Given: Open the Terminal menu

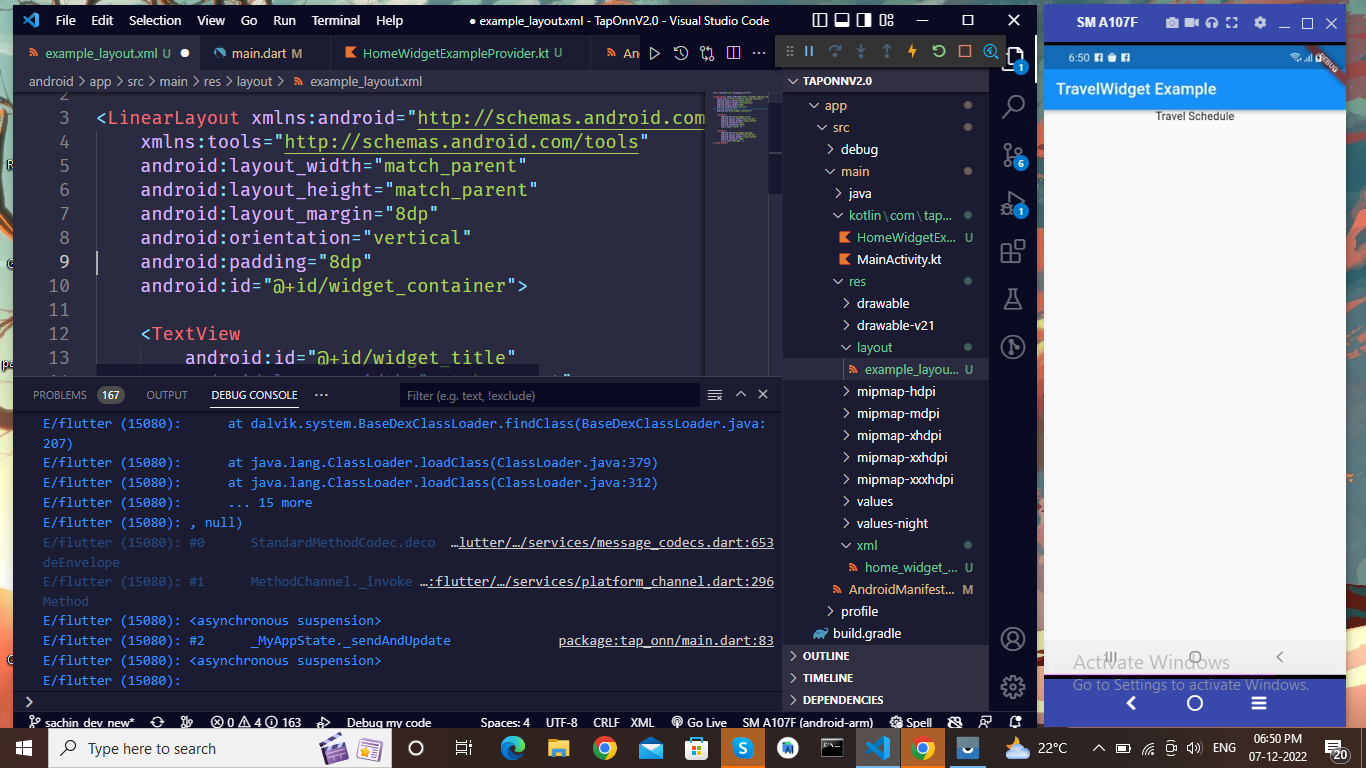Looking at the screenshot, I should point(336,20).
